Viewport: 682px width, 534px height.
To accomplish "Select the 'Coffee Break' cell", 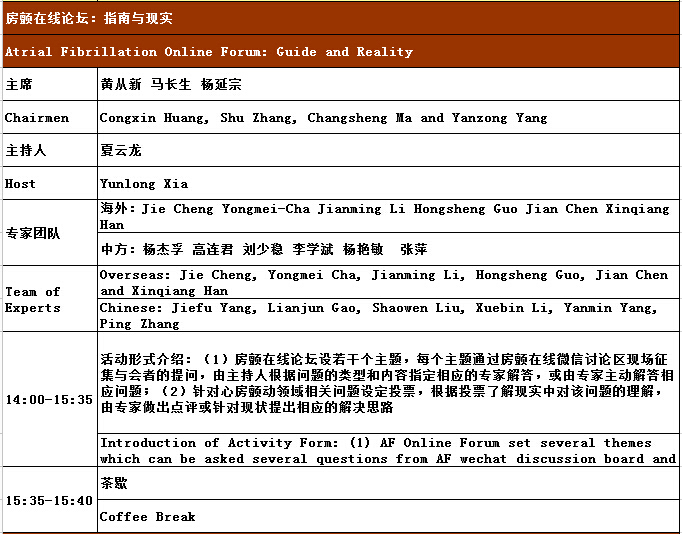I will tap(388, 516).
